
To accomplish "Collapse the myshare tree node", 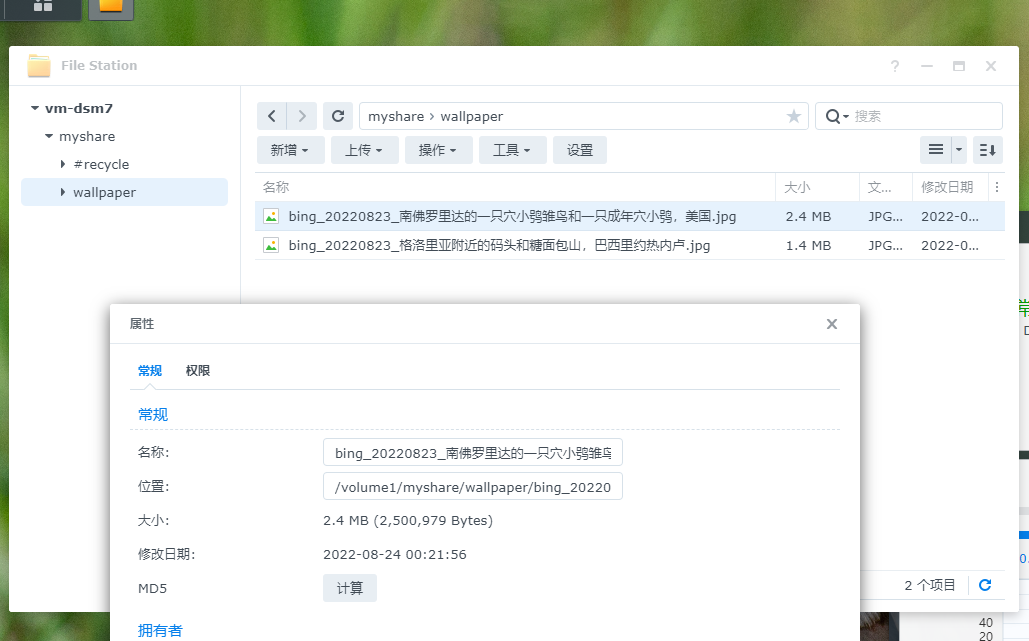I will pos(49,136).
